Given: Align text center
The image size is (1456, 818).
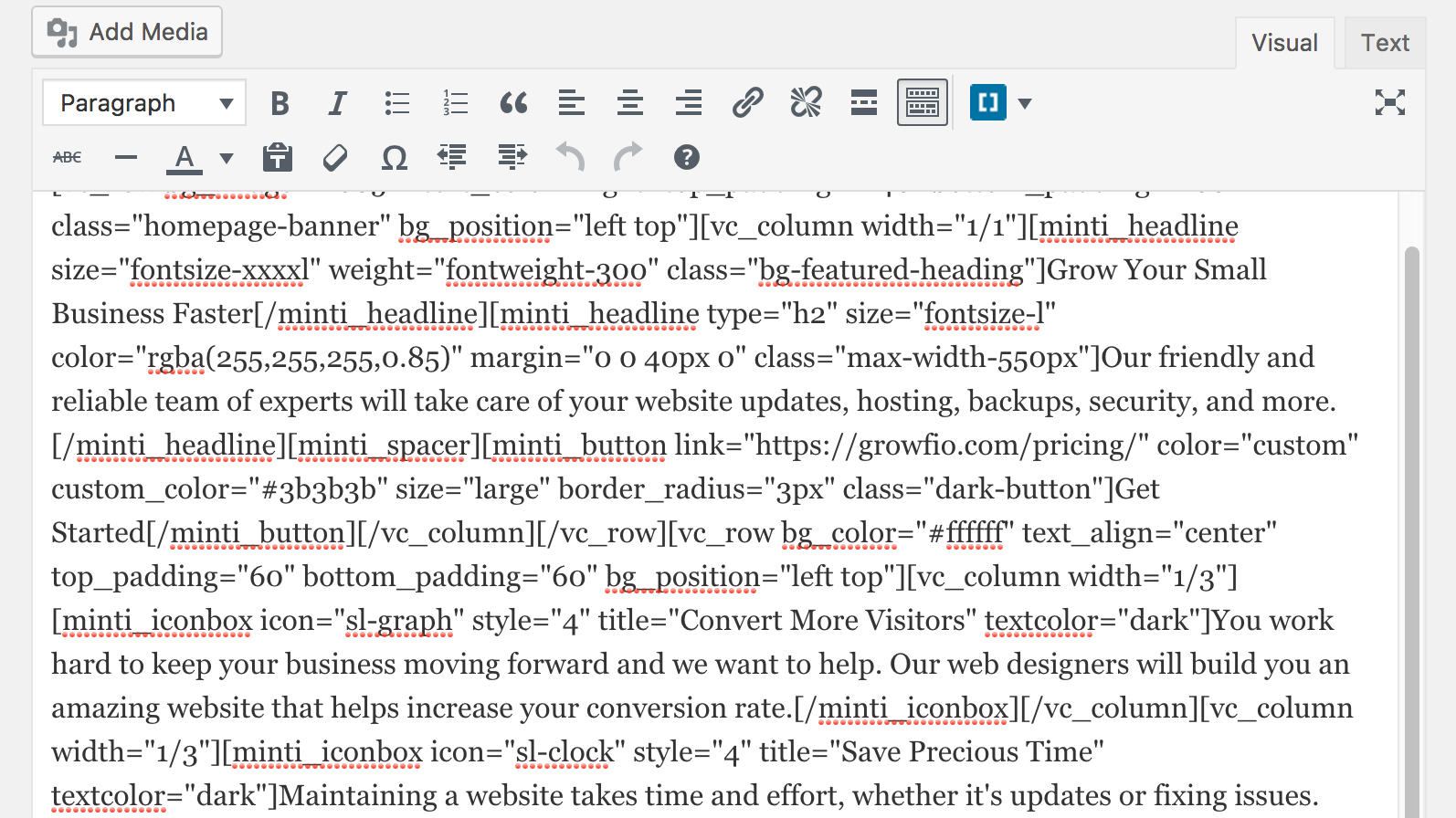Looking at the screenshot, I should (630, 103).
